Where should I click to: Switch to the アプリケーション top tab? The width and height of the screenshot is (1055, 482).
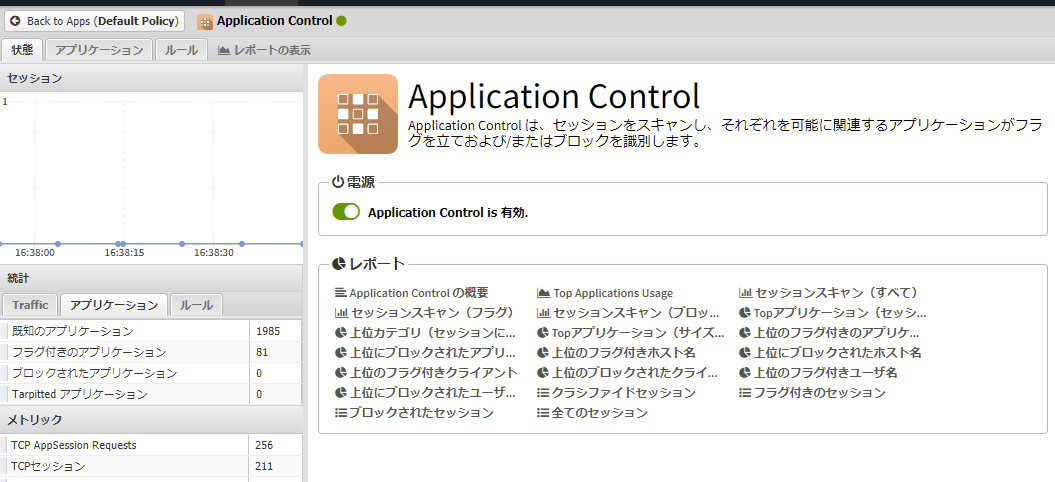98,50
